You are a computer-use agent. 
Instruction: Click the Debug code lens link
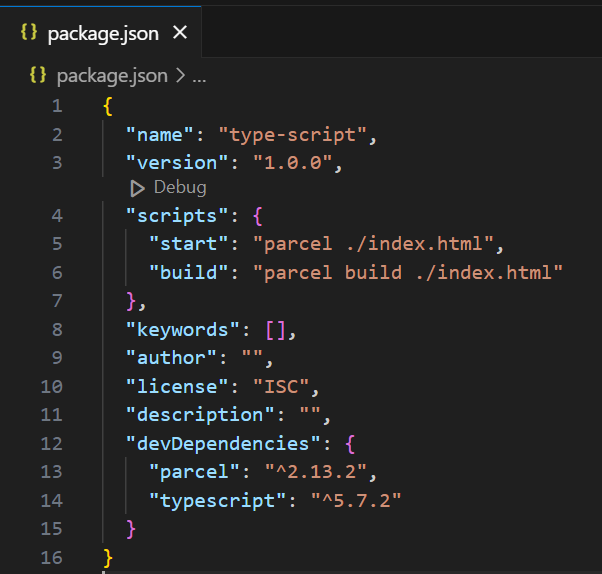180,188
